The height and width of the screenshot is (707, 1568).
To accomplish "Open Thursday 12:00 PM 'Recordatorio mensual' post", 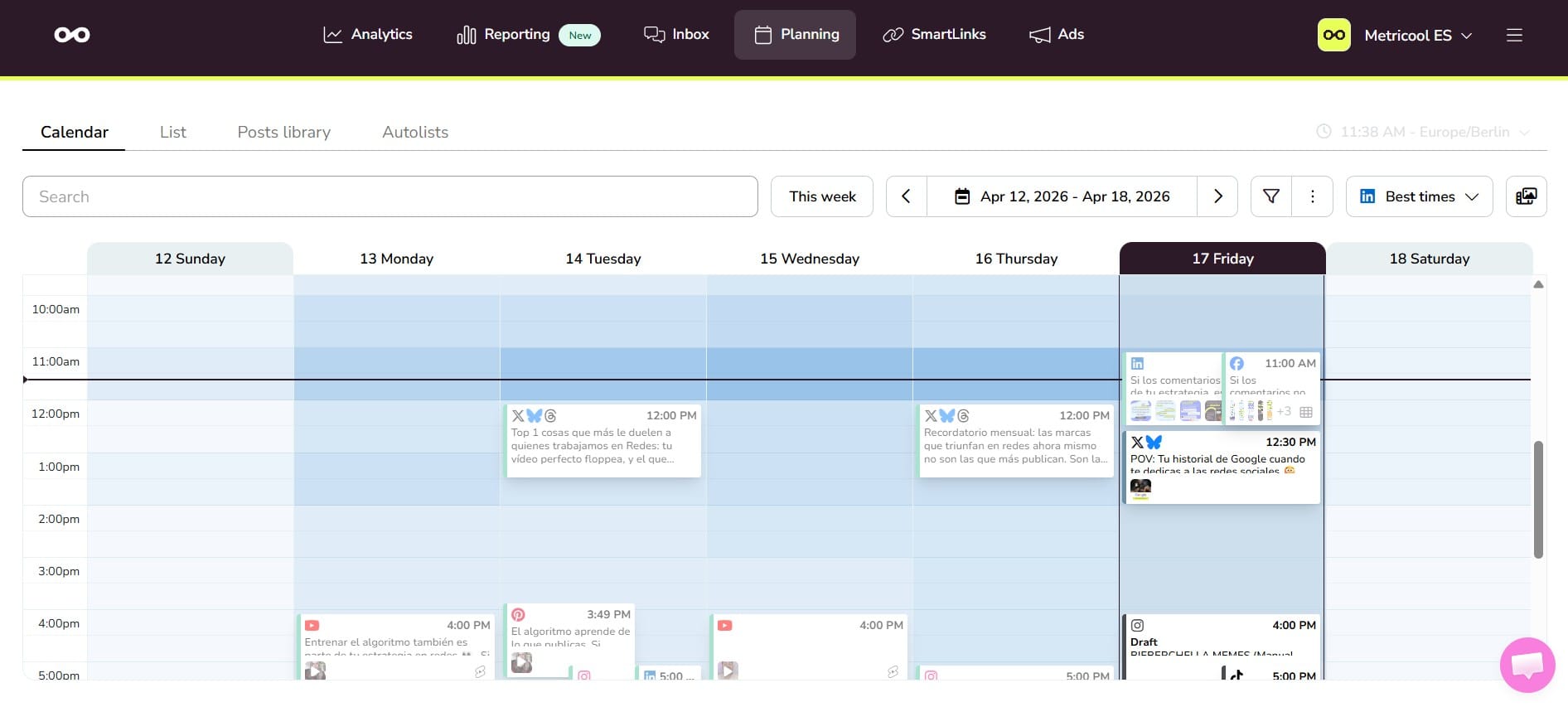I will click(1016, 440).
